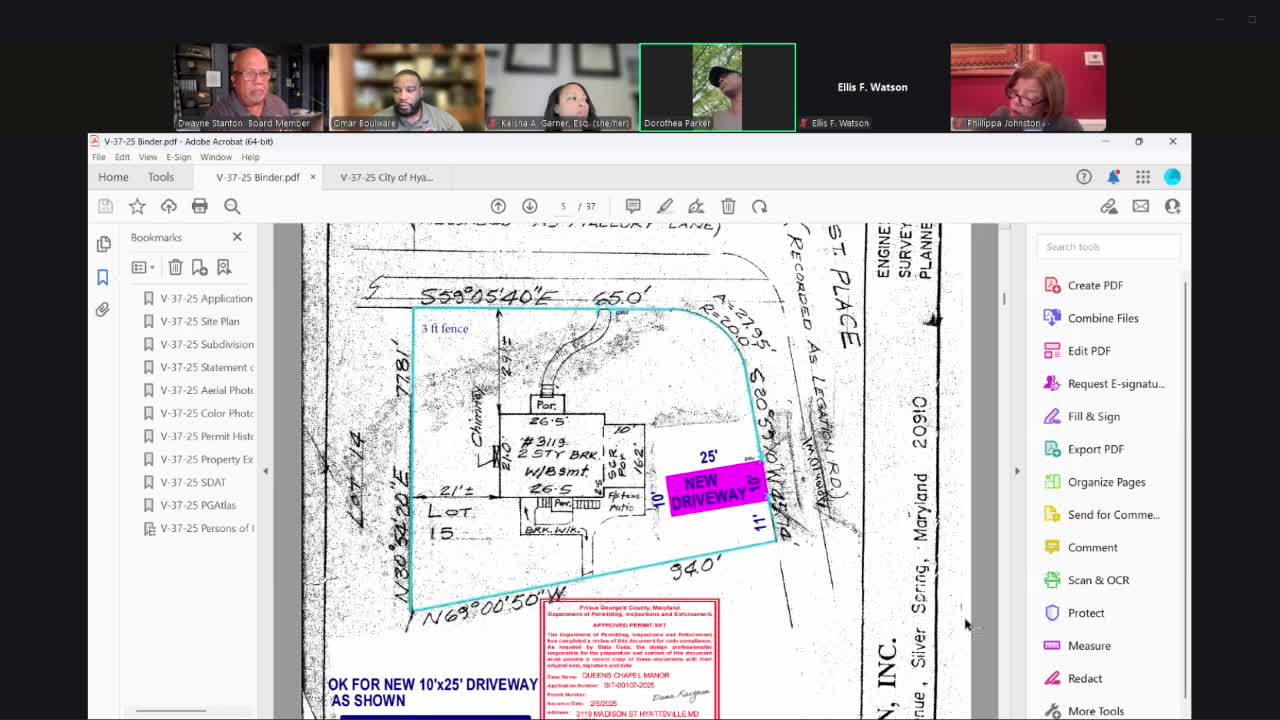Image resolution: width=1280 pixels, height=720 pixels.
Task: Rotate the page using the rotate icon
Action: [760, 206]
